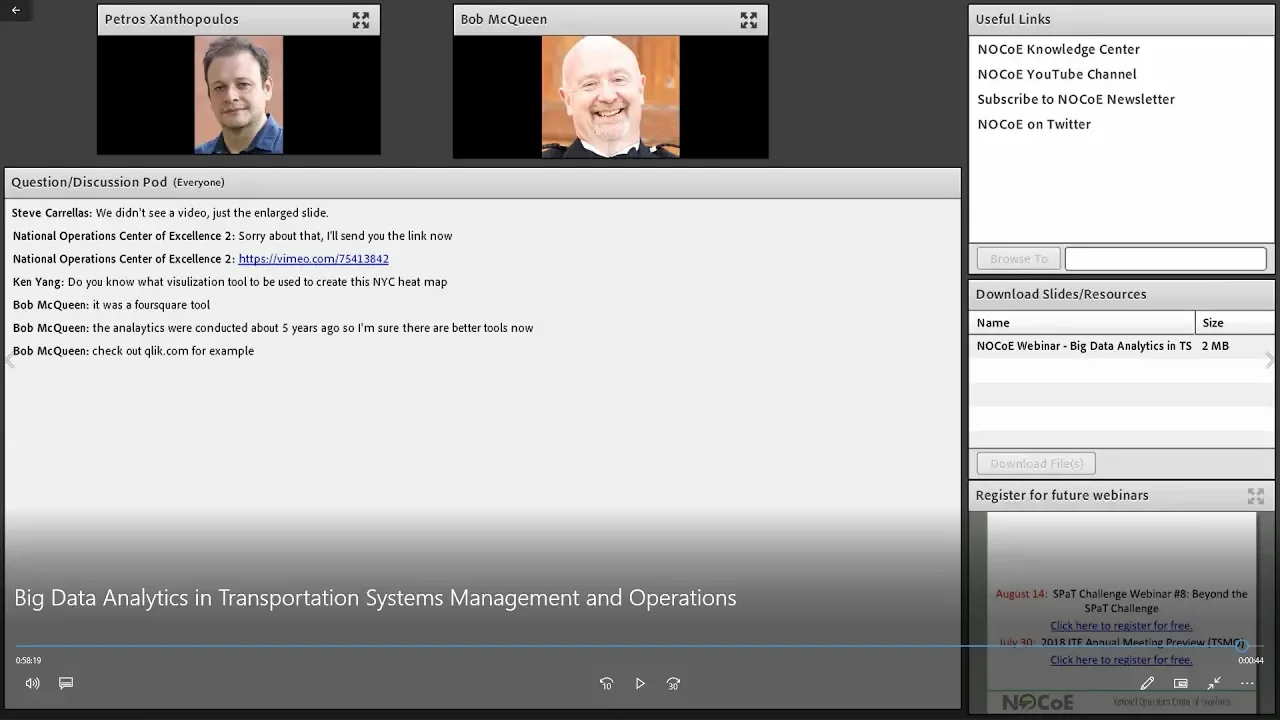Image resolution: width=1280 pixels, height=720 pixels.
Task: Go back using the top-left arrow
Action: click(16, 10)
